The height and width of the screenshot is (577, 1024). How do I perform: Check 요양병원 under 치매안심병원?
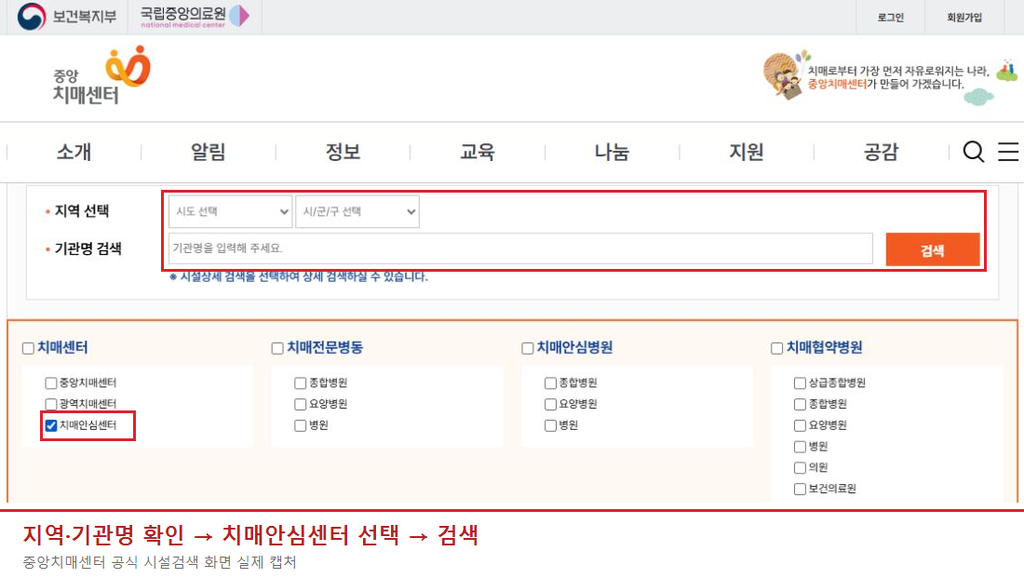click(551, 404)
